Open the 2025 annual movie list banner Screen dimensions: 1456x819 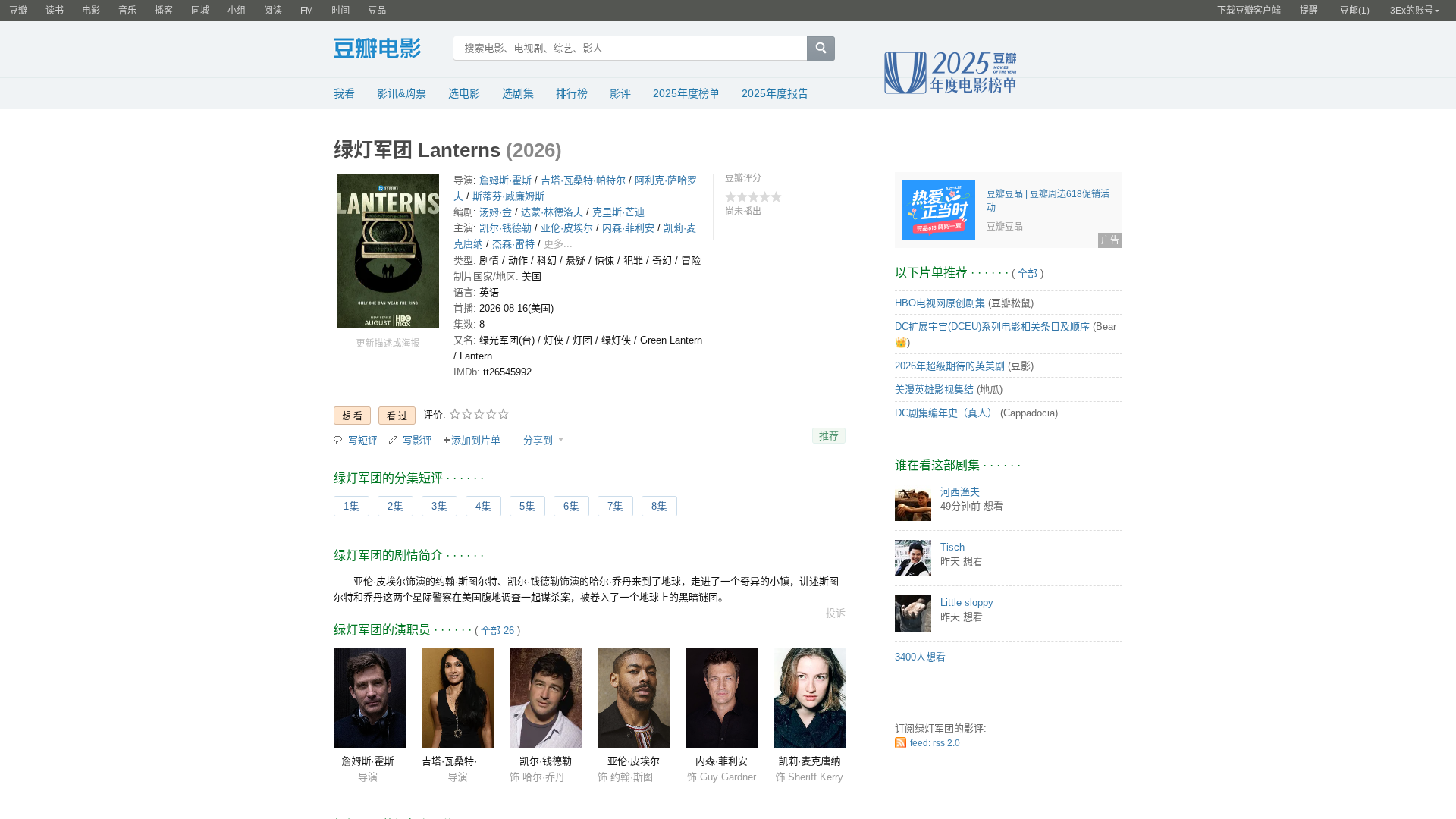pyautogui.click(x=950, y=73)
